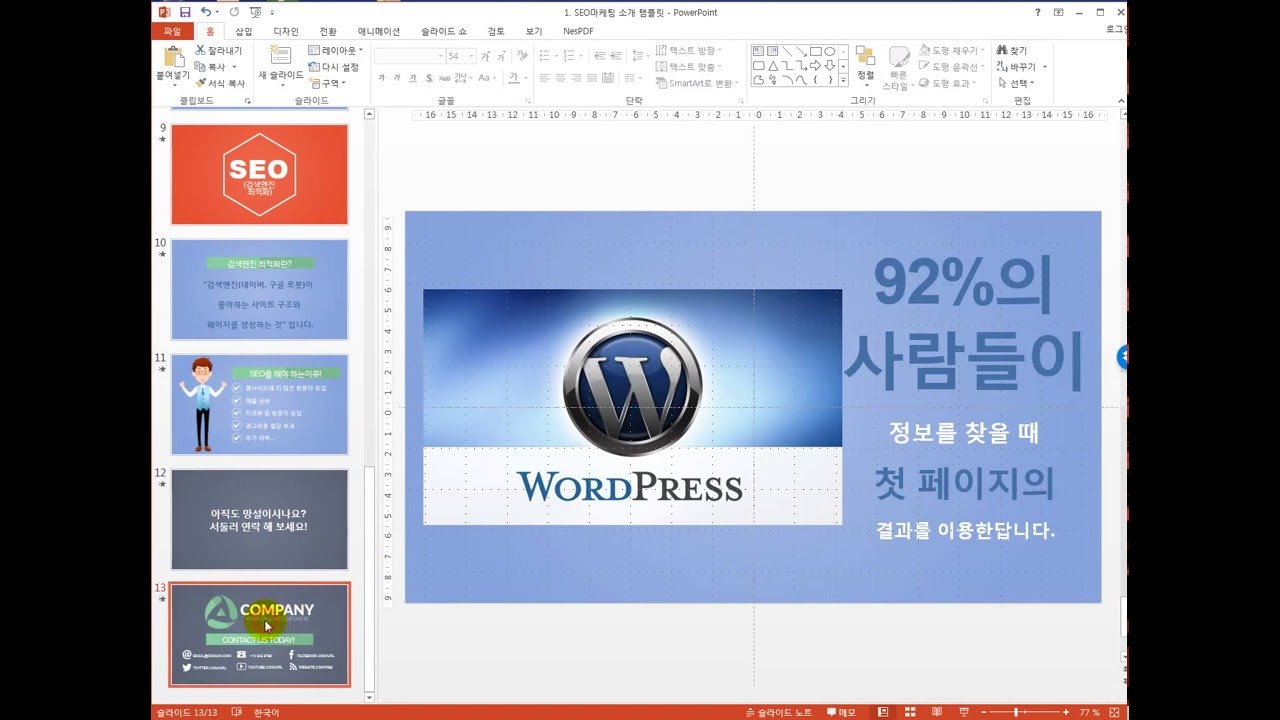Click Quick Styles (빠른 스타일) button

tap(899, 67)
